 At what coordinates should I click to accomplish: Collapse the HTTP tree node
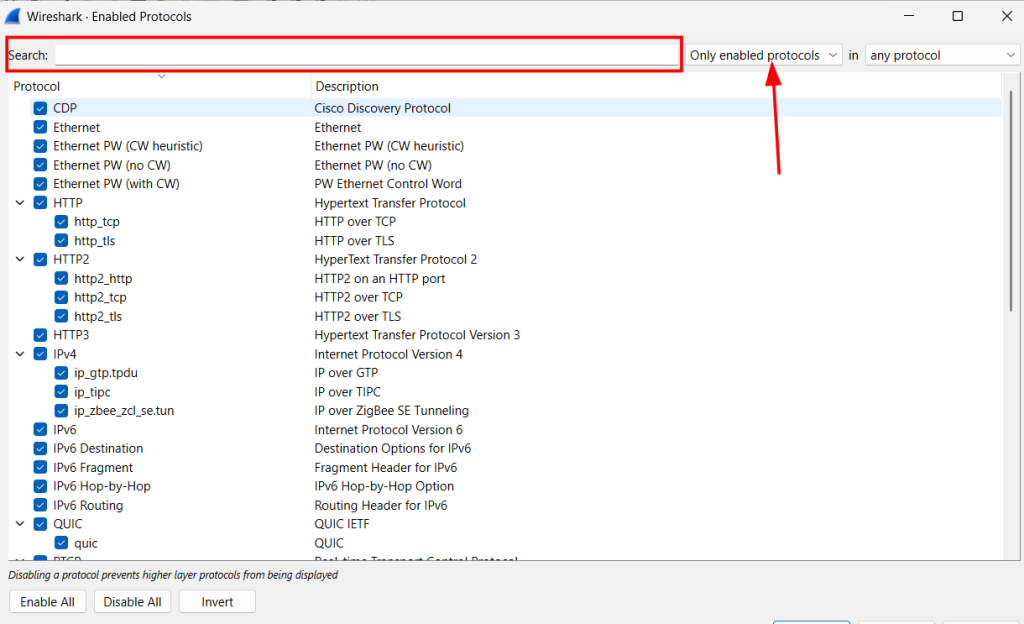click(x=20, y=203)
